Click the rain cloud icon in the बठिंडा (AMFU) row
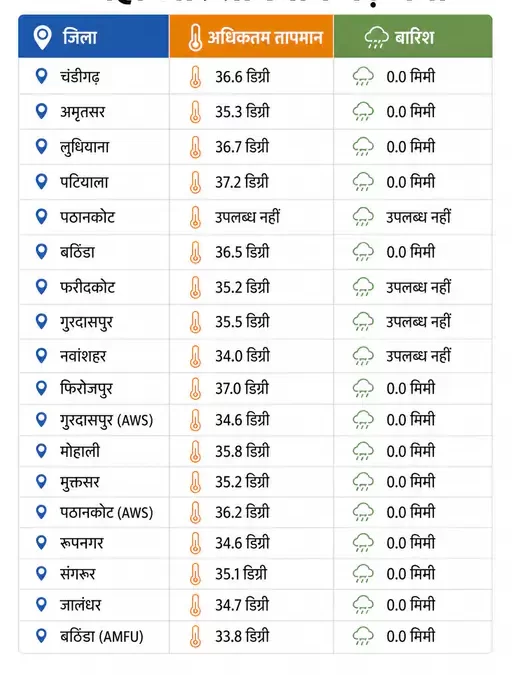Viewport: 512px width, 675px height. click(x=363, y=636)
